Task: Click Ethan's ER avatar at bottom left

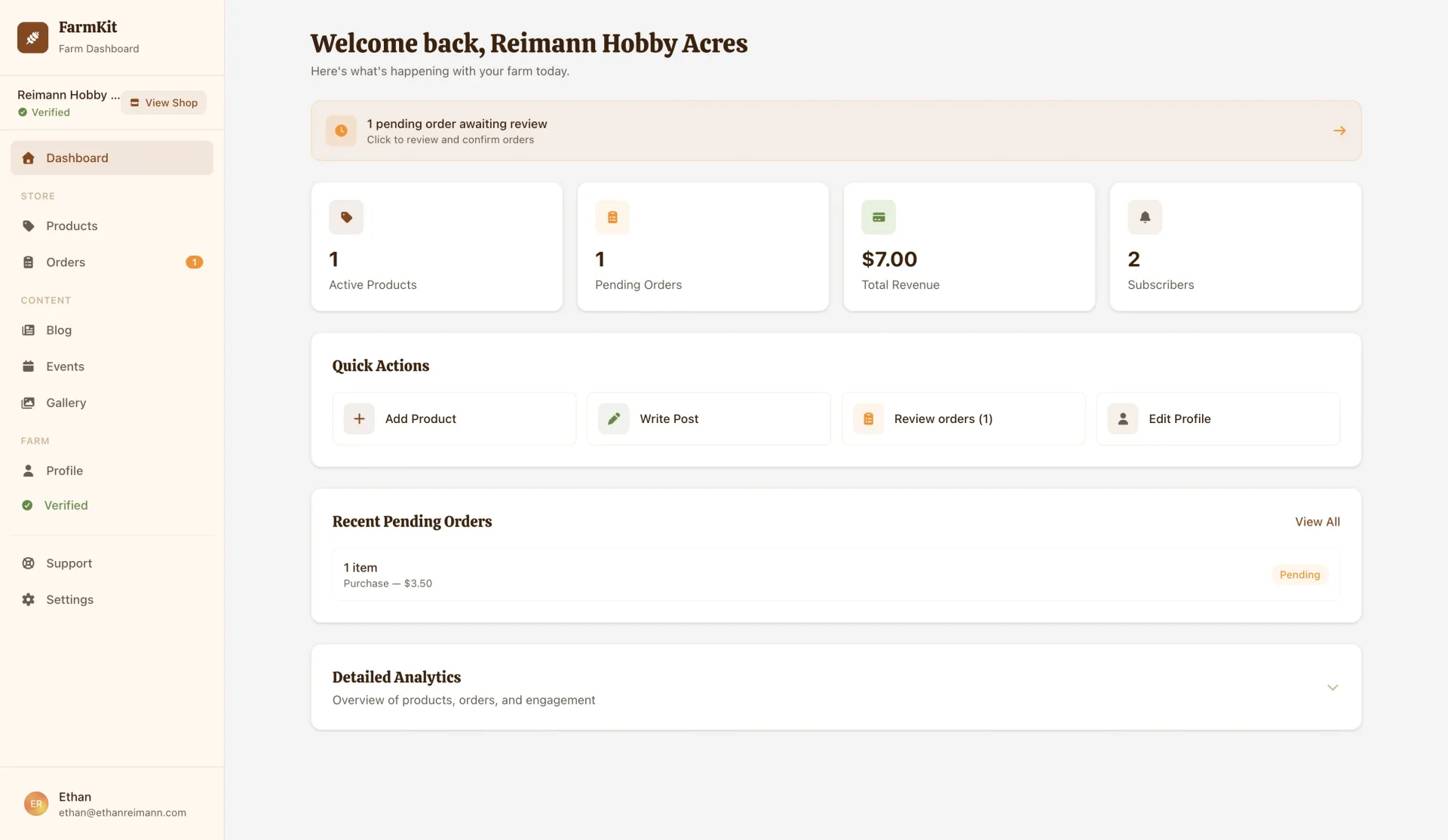Action: tap(35, 803)
